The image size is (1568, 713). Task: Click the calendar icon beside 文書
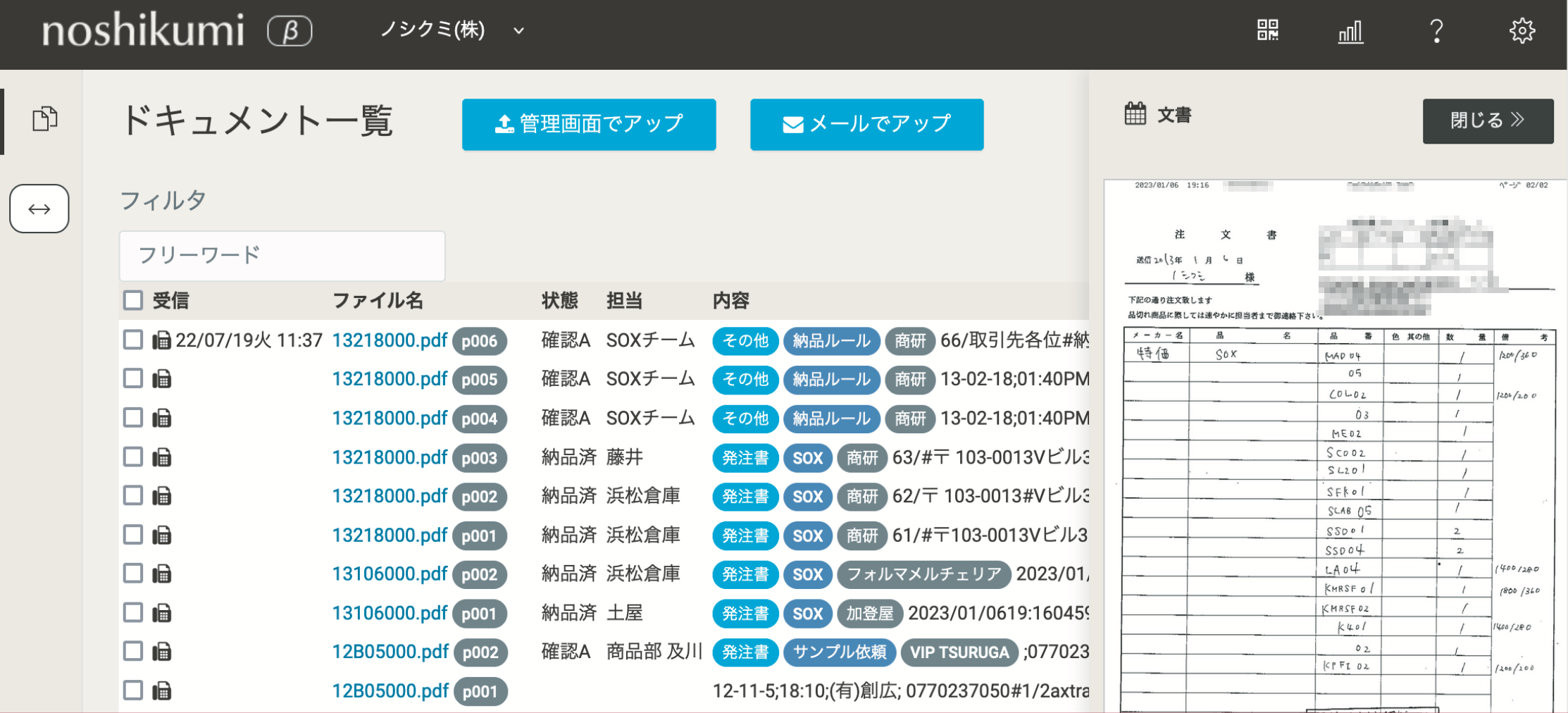click(1135, 114)
